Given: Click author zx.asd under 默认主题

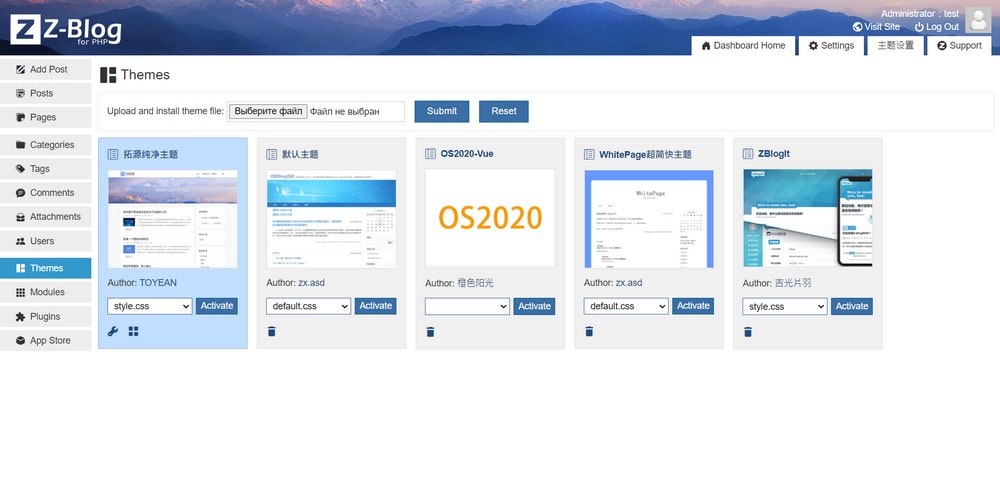Looking at the screenshot, I should pos(311,283).
